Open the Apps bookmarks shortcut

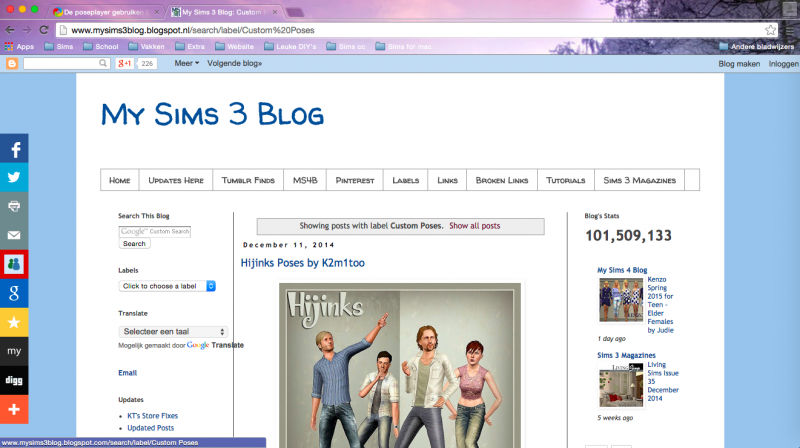pyautogui.click(x=19, y=46)
